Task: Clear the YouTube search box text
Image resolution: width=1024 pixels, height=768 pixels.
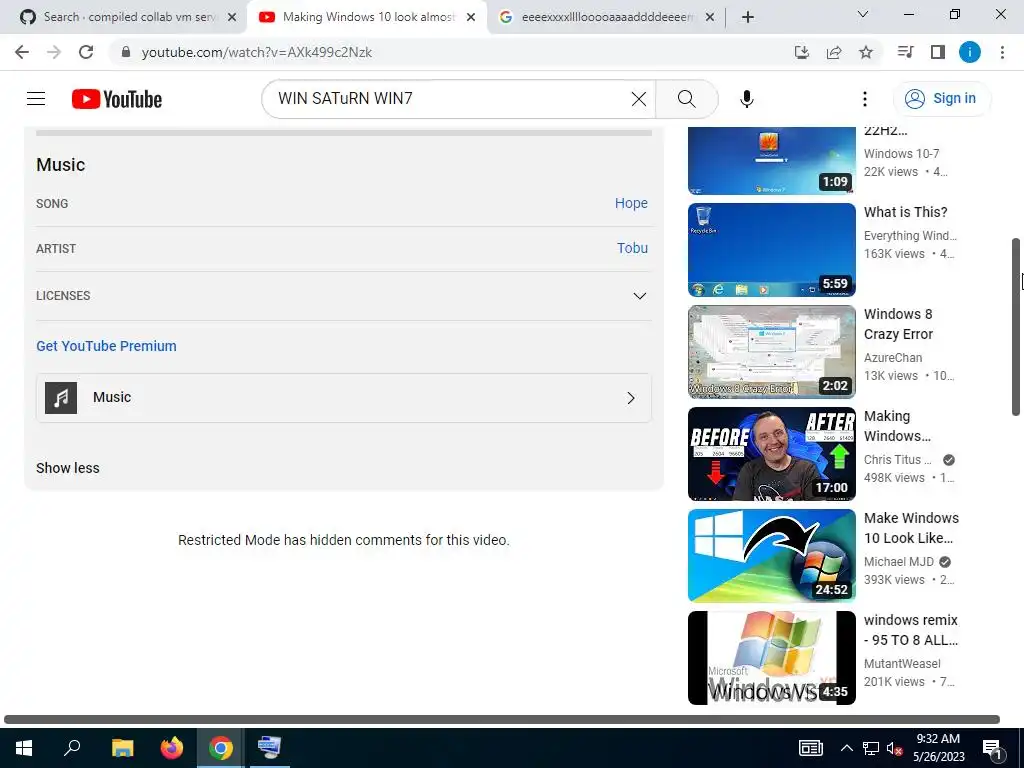Action: coord(639,99)
